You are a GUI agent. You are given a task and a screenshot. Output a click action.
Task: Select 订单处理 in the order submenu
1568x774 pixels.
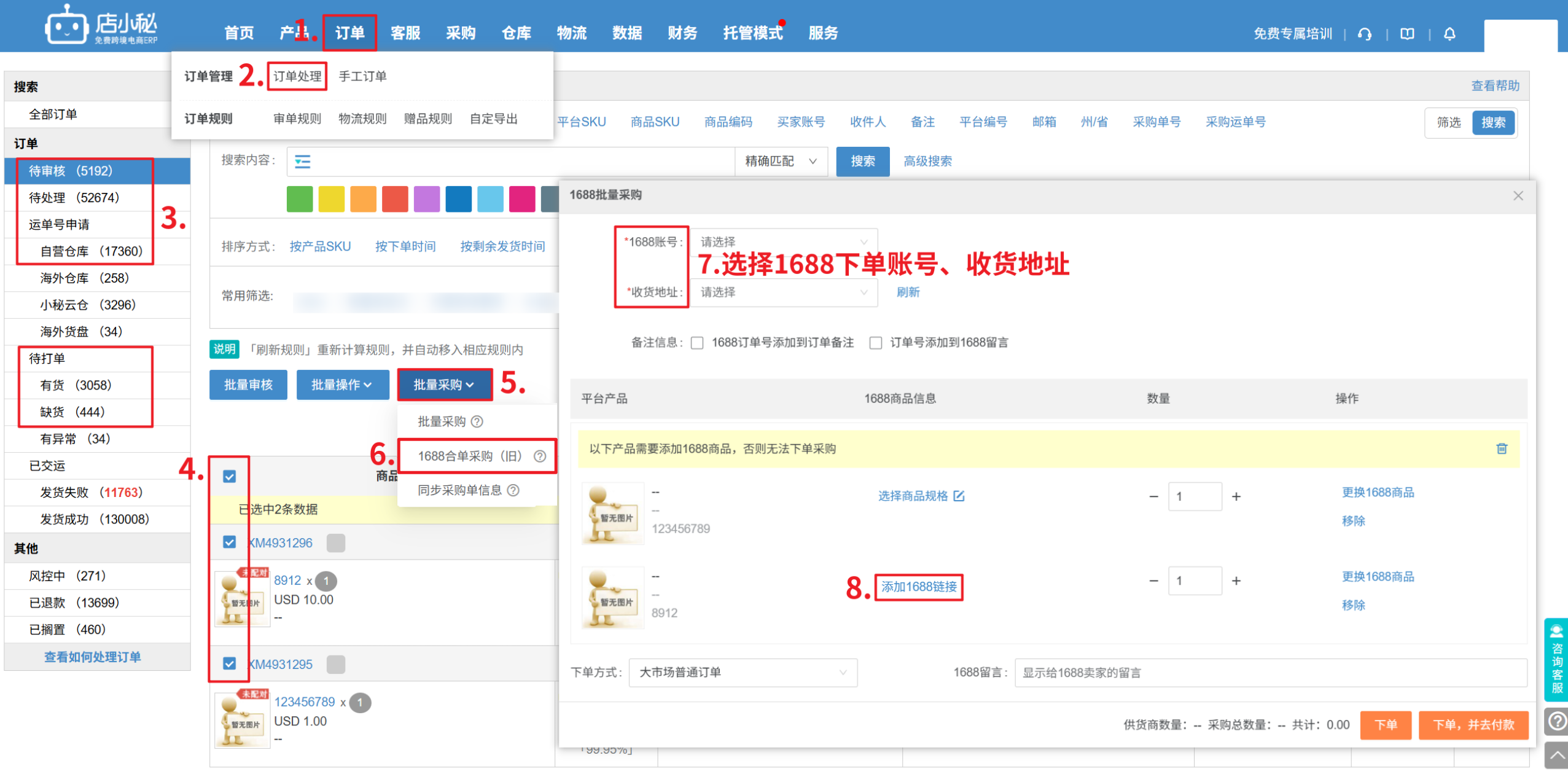pos(297,76)
